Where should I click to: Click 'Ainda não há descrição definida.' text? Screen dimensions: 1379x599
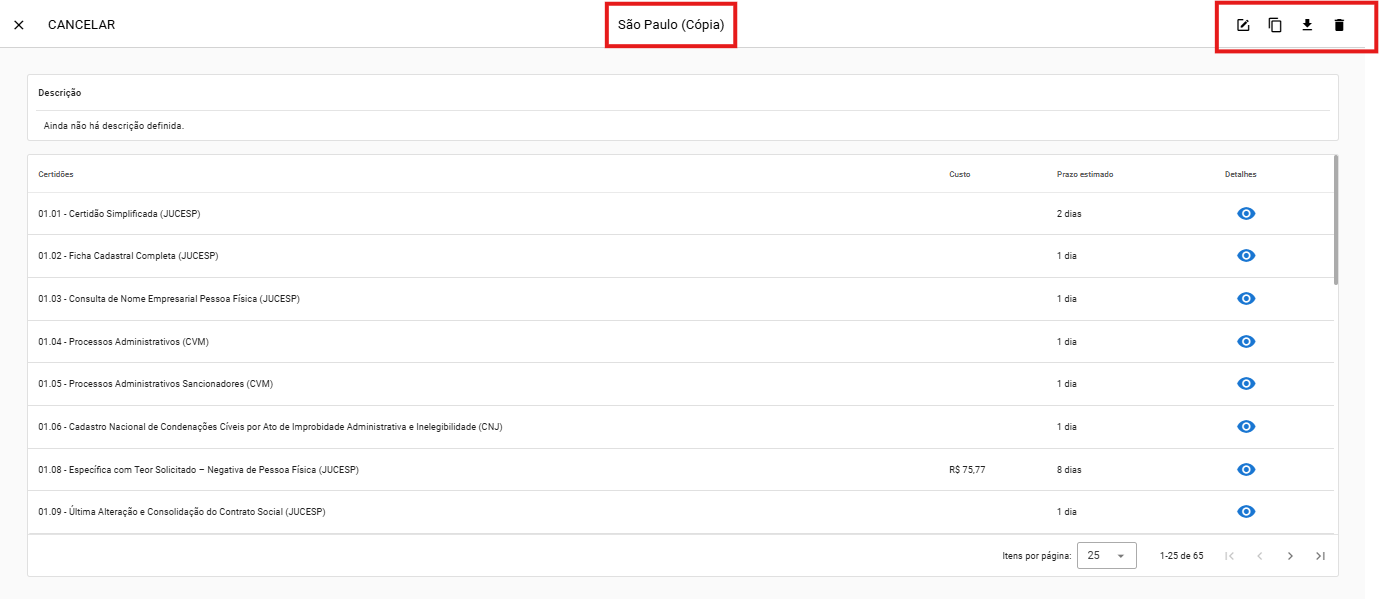(114, 126)
